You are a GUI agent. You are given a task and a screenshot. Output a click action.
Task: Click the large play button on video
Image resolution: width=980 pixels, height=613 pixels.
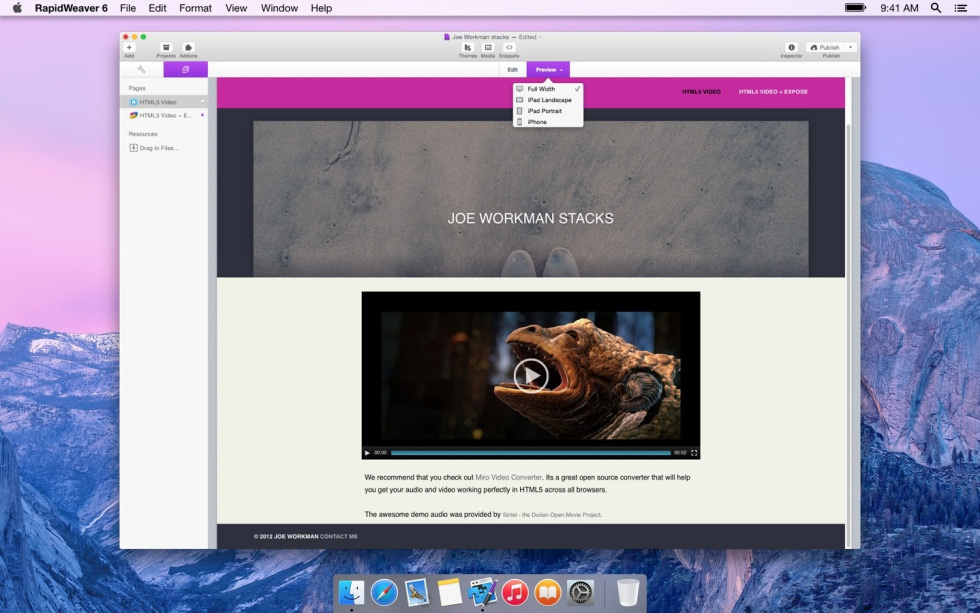531,376
